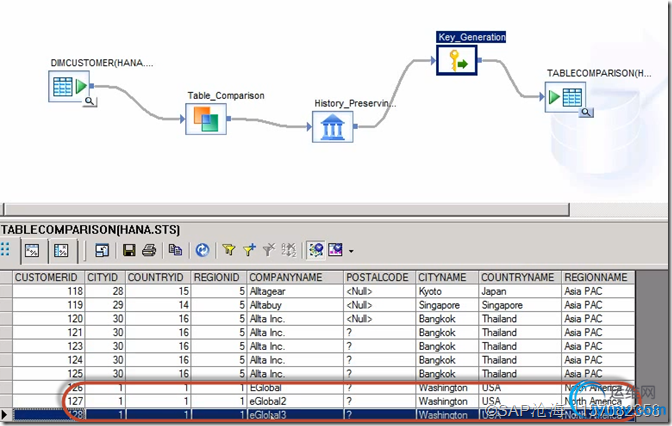The width and height of the screenshot is (672, 426).
Task: Sort by CUSTOMERID column header
Action: click(x=46, y=277)
